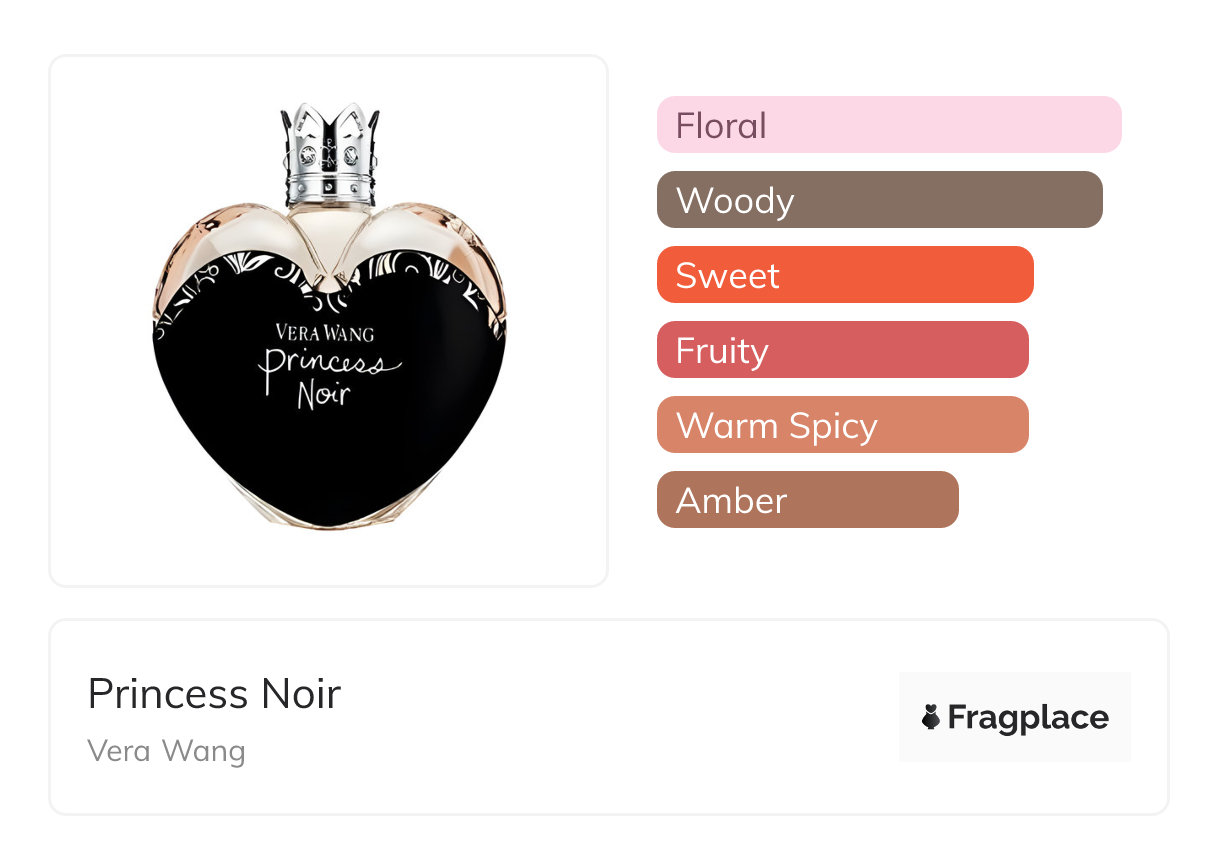The width and height of the screenshot is (1218, 864).
Task: Click the right crystal gem on crown
Action: (351, 155)
